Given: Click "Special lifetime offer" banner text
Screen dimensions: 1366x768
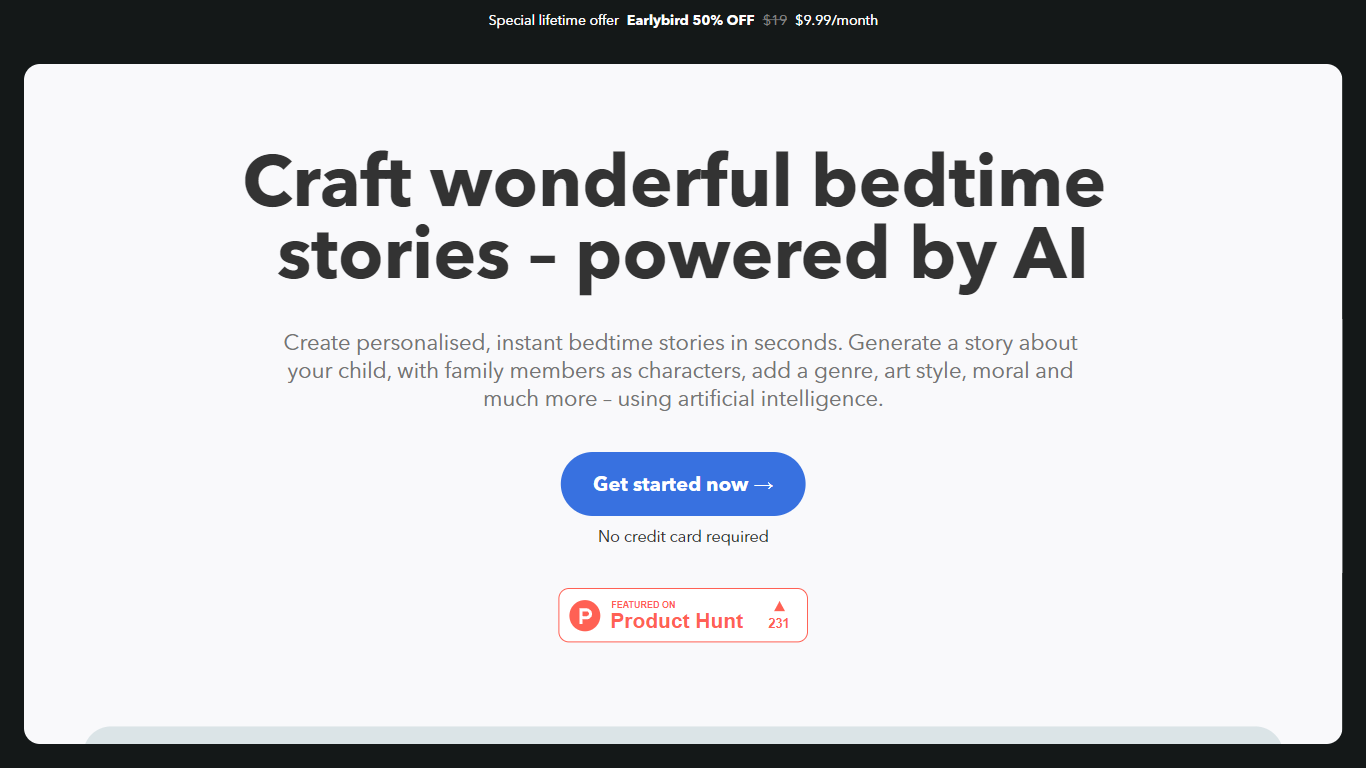Looking at the screenshot, I should (x=554, y=20).
